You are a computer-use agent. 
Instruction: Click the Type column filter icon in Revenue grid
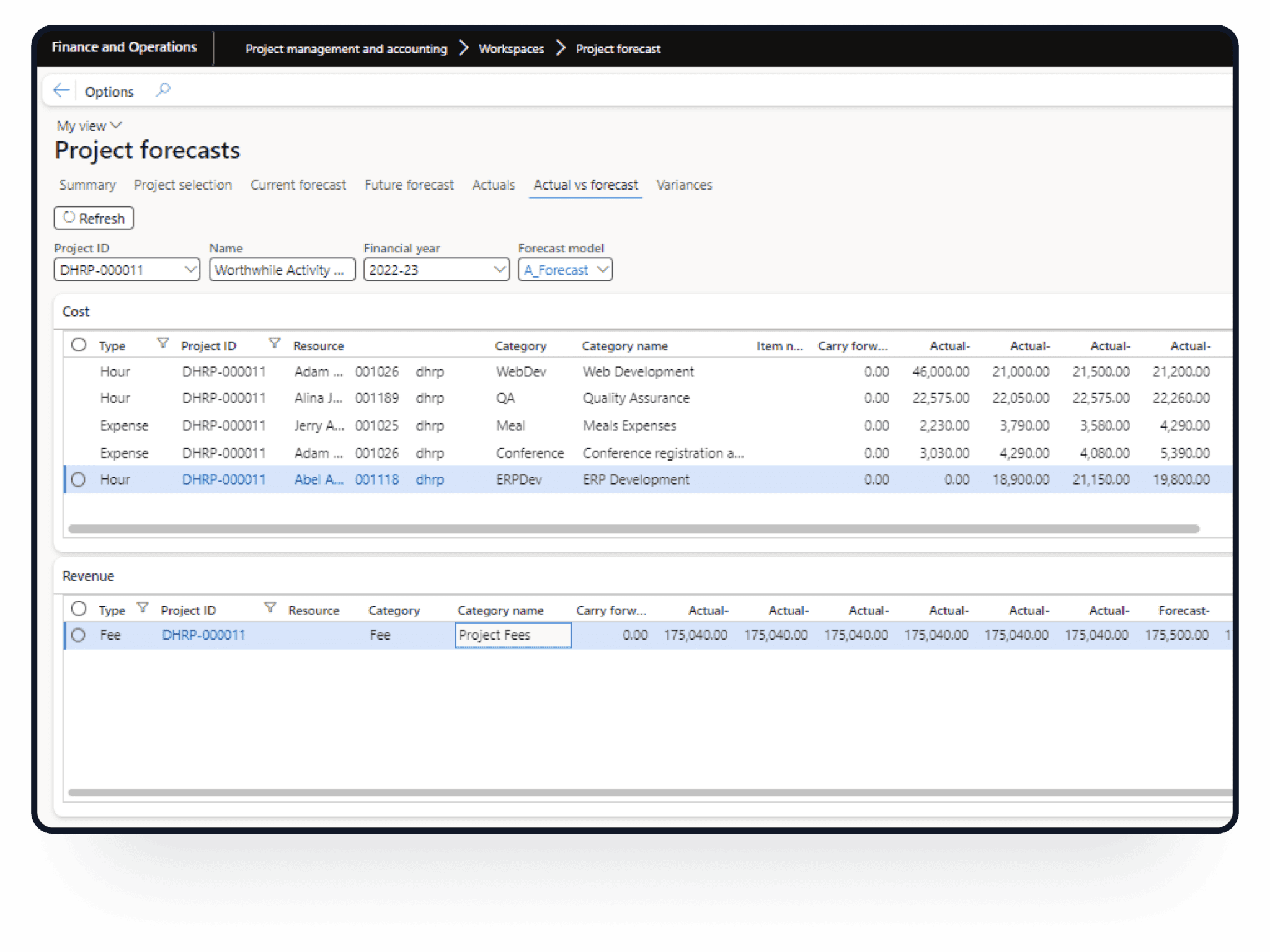(x=143, y=608)
